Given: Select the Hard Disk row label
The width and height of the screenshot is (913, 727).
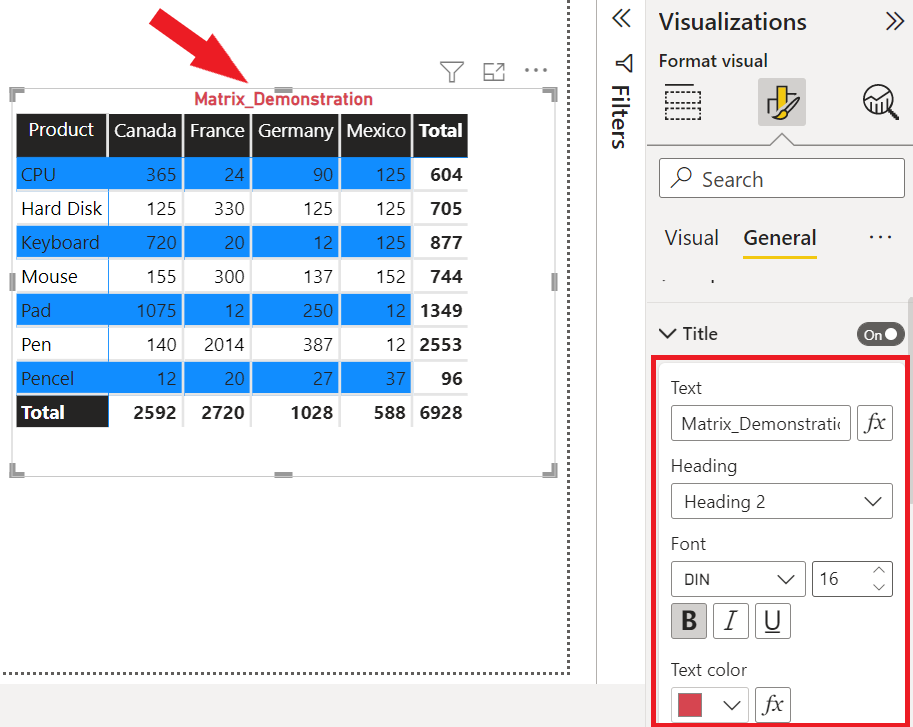Looking at the screenshot, I should point(62,208).
